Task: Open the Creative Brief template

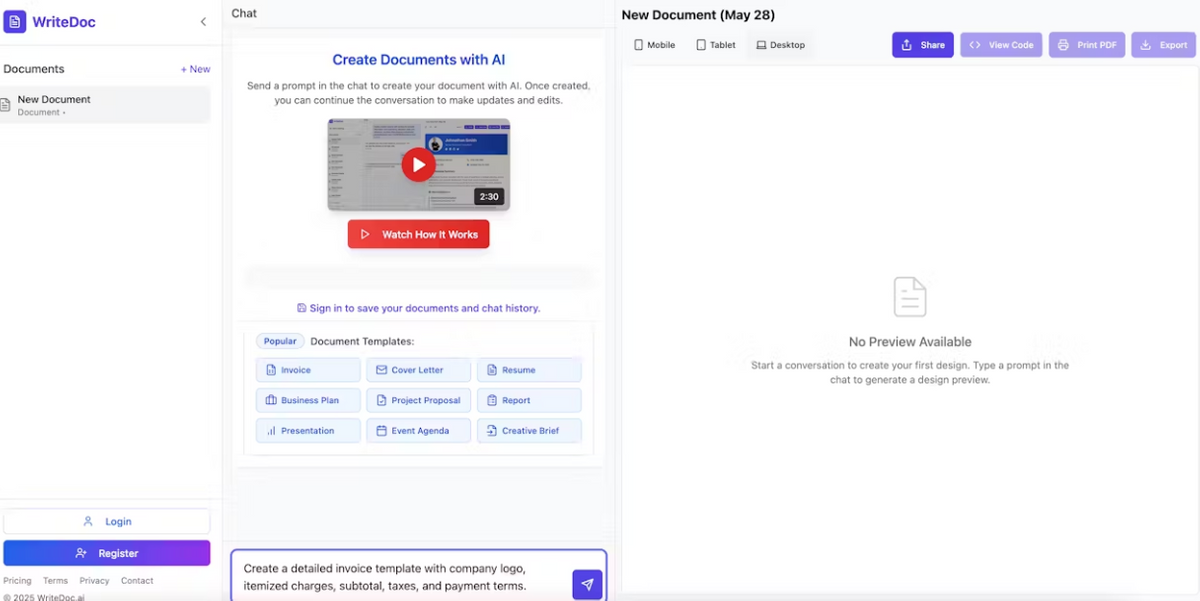Action: [529, 430]
